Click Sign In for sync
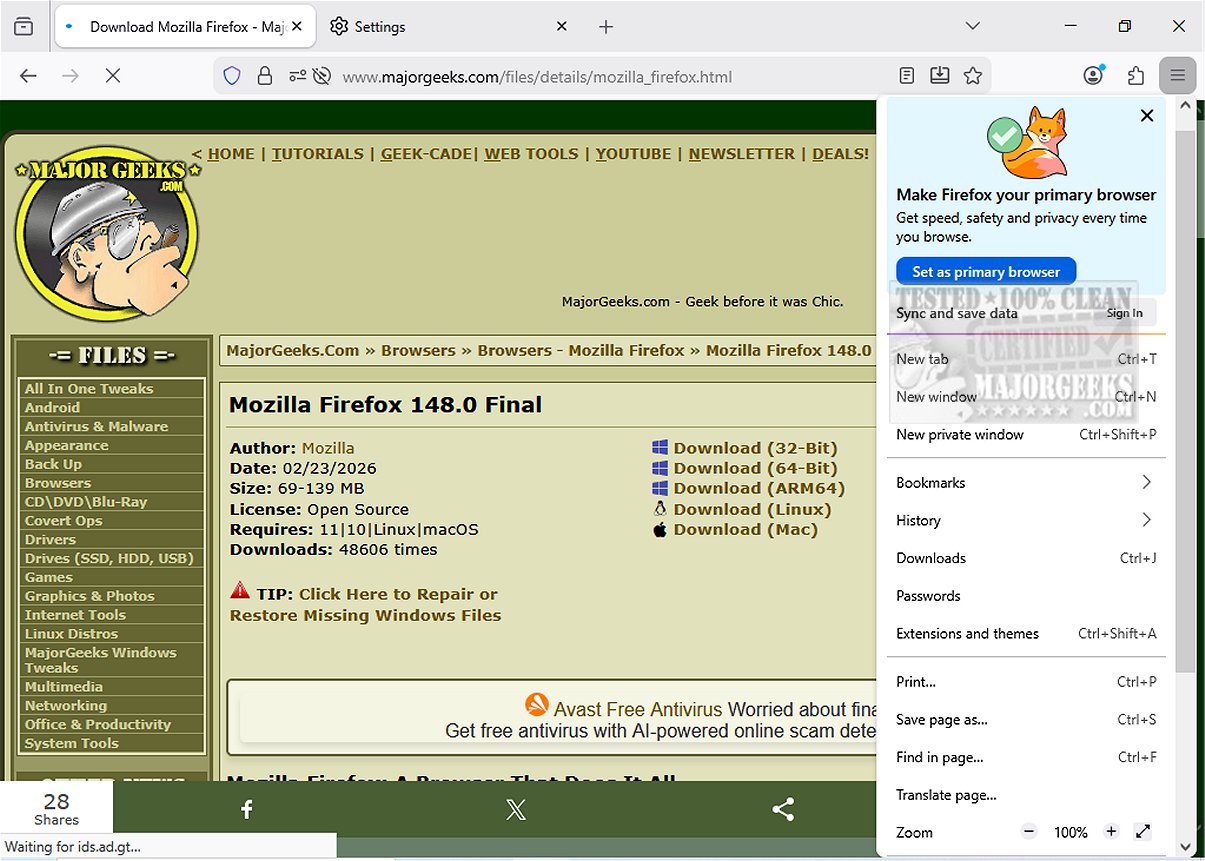This screenshot has width=1205, height=861. tap(1125, 313)
